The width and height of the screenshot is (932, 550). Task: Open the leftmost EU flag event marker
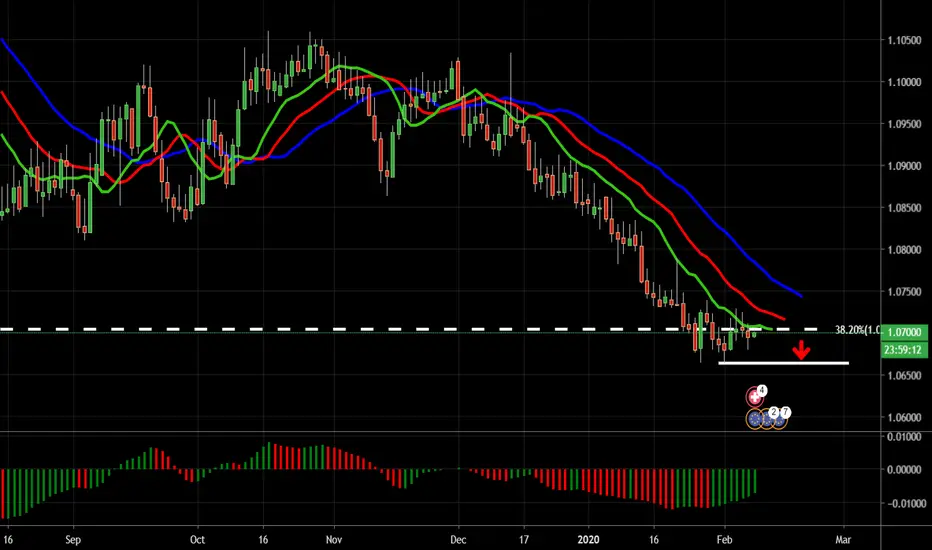pyautogui.click(x=755, y=419)
